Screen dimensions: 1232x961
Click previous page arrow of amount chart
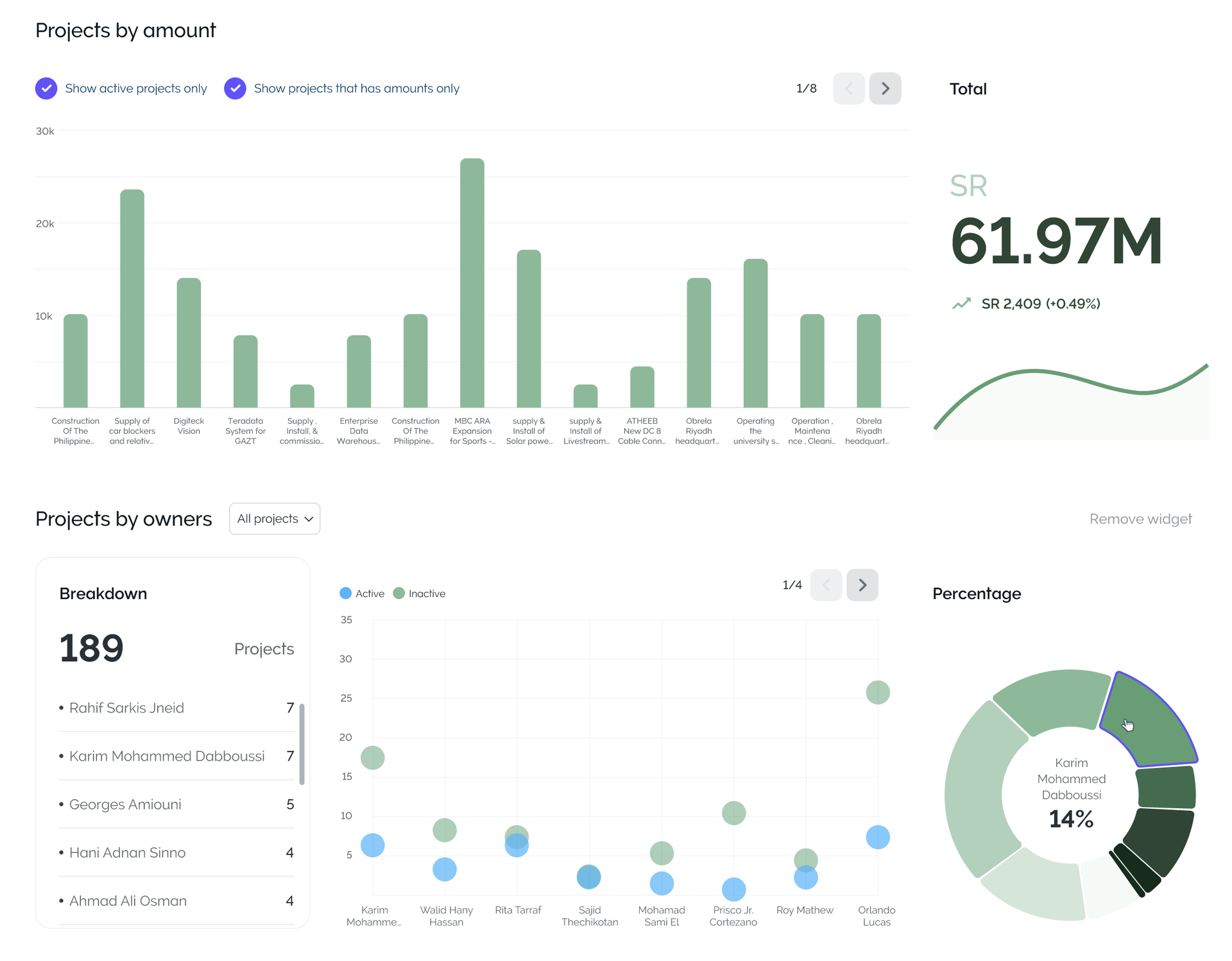[848, 89]
